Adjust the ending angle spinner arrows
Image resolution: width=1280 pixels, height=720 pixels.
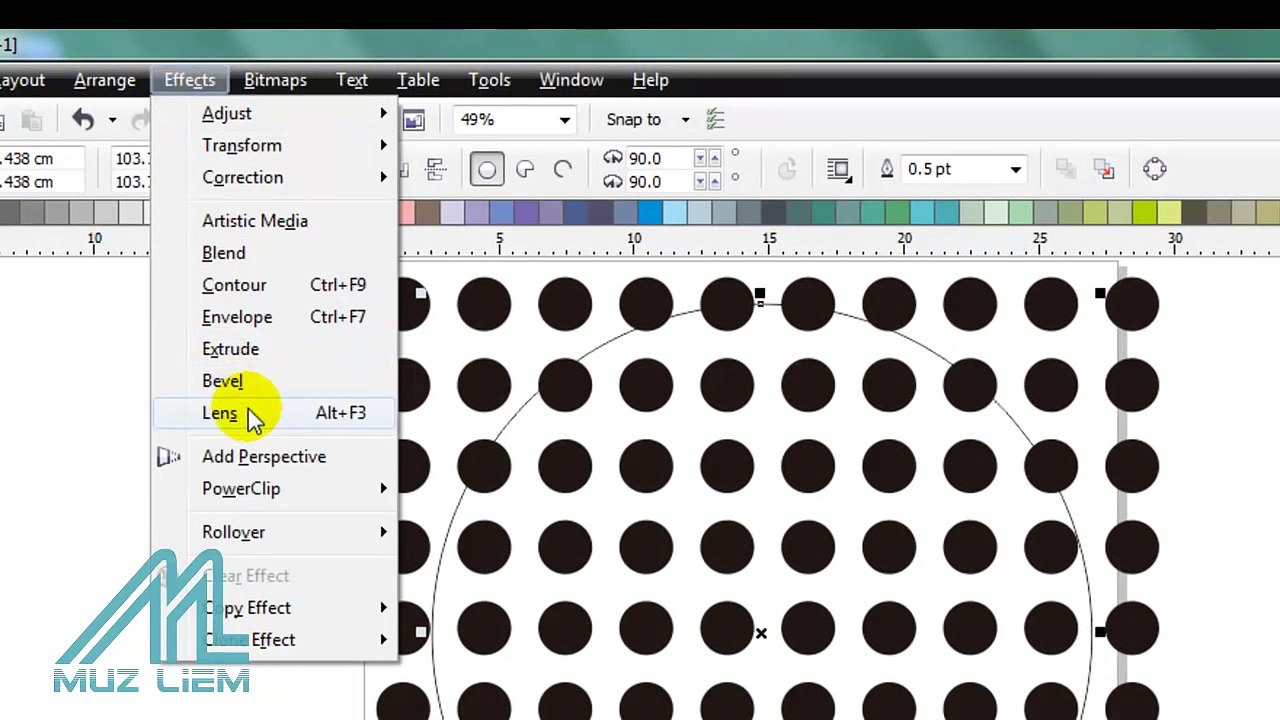coord(707,182)
